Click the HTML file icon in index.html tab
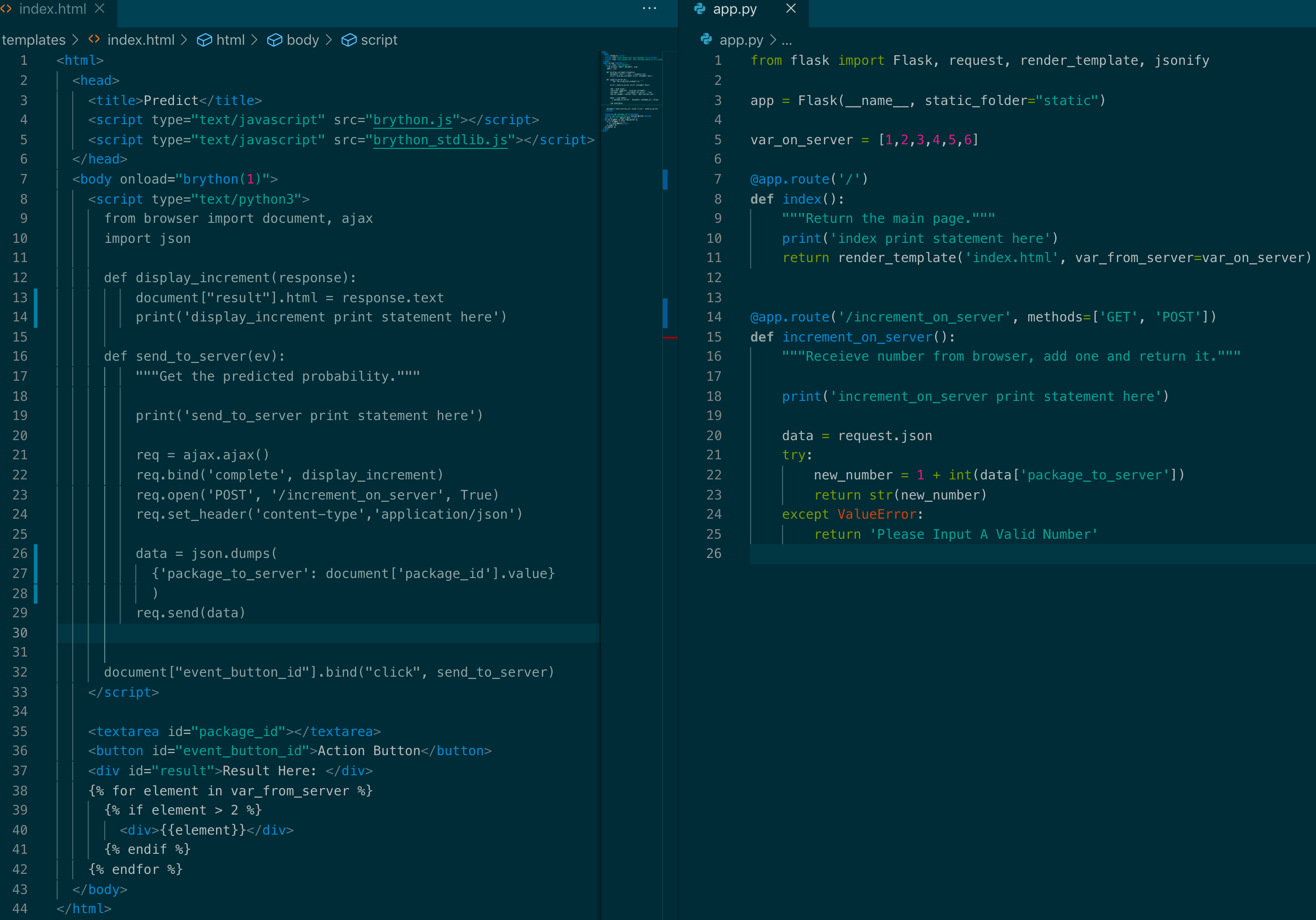Screen dimensions: 1316x920 pos(6,9)
